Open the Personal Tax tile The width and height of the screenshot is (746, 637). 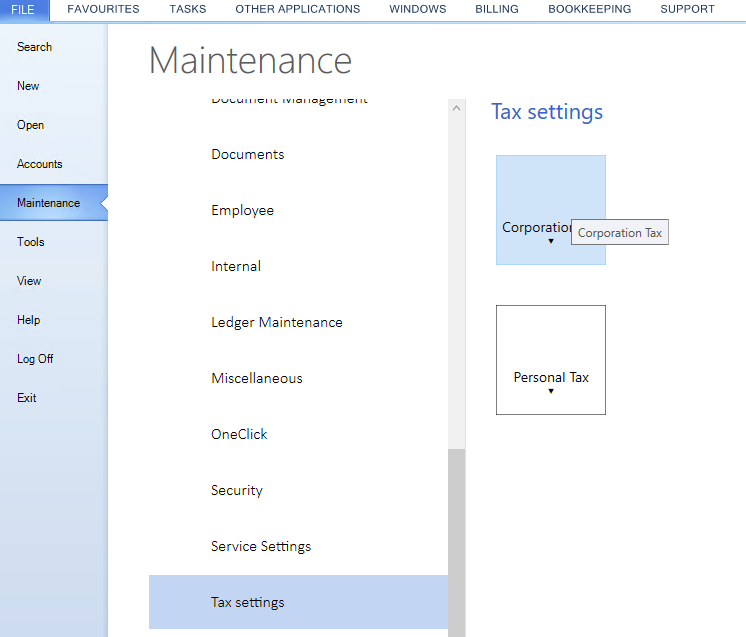551,360
